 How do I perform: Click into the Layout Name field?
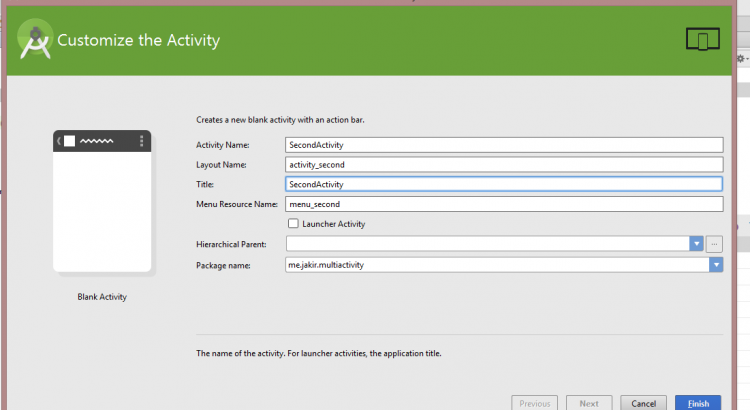502,165
